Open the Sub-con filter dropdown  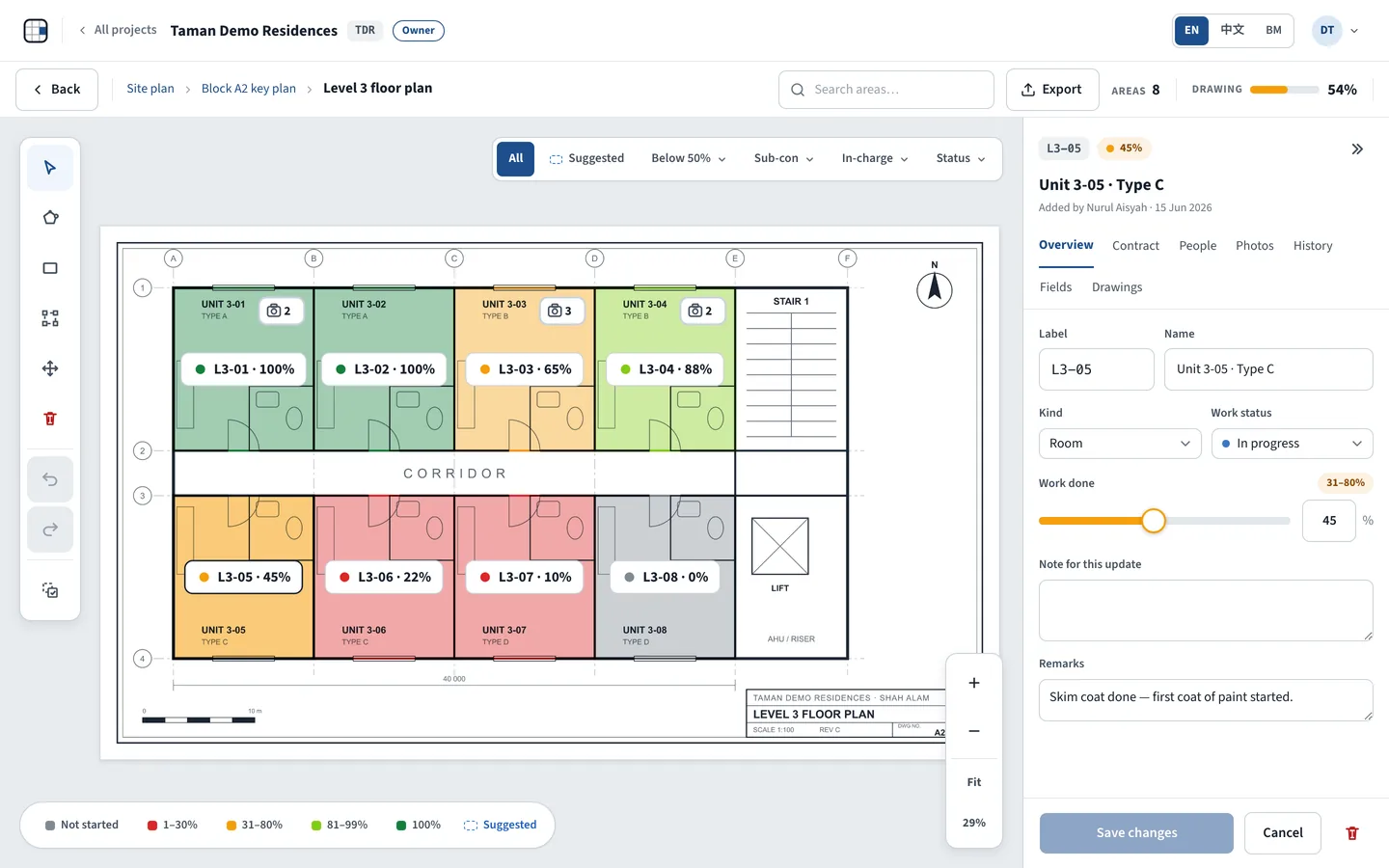pyautogui.click(x=783, y=158)
